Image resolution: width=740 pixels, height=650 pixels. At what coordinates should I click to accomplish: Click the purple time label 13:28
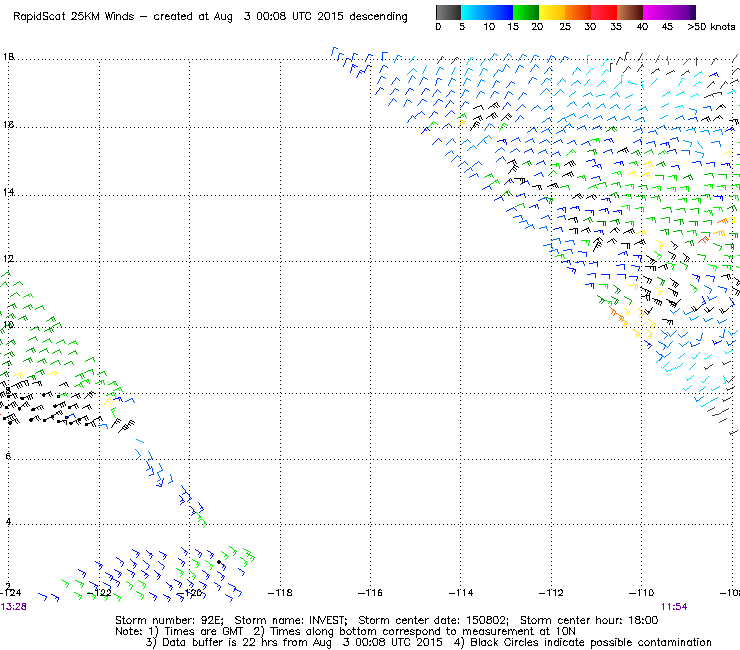point(14,607)
